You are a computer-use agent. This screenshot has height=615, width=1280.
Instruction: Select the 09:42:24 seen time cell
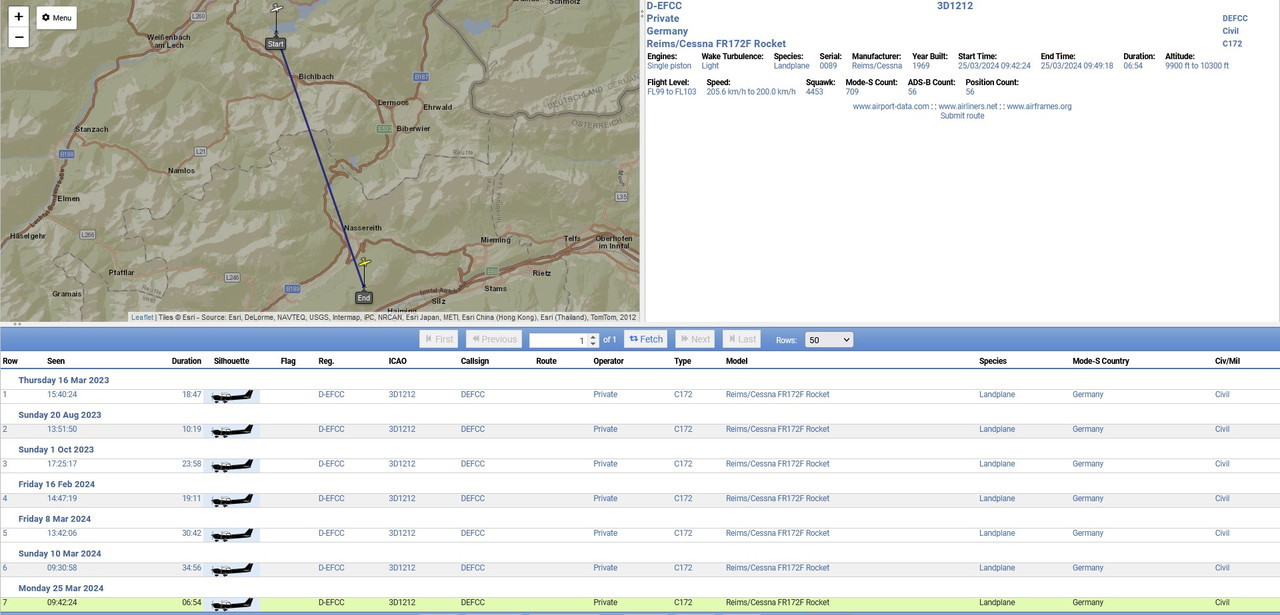click(62, 602)
